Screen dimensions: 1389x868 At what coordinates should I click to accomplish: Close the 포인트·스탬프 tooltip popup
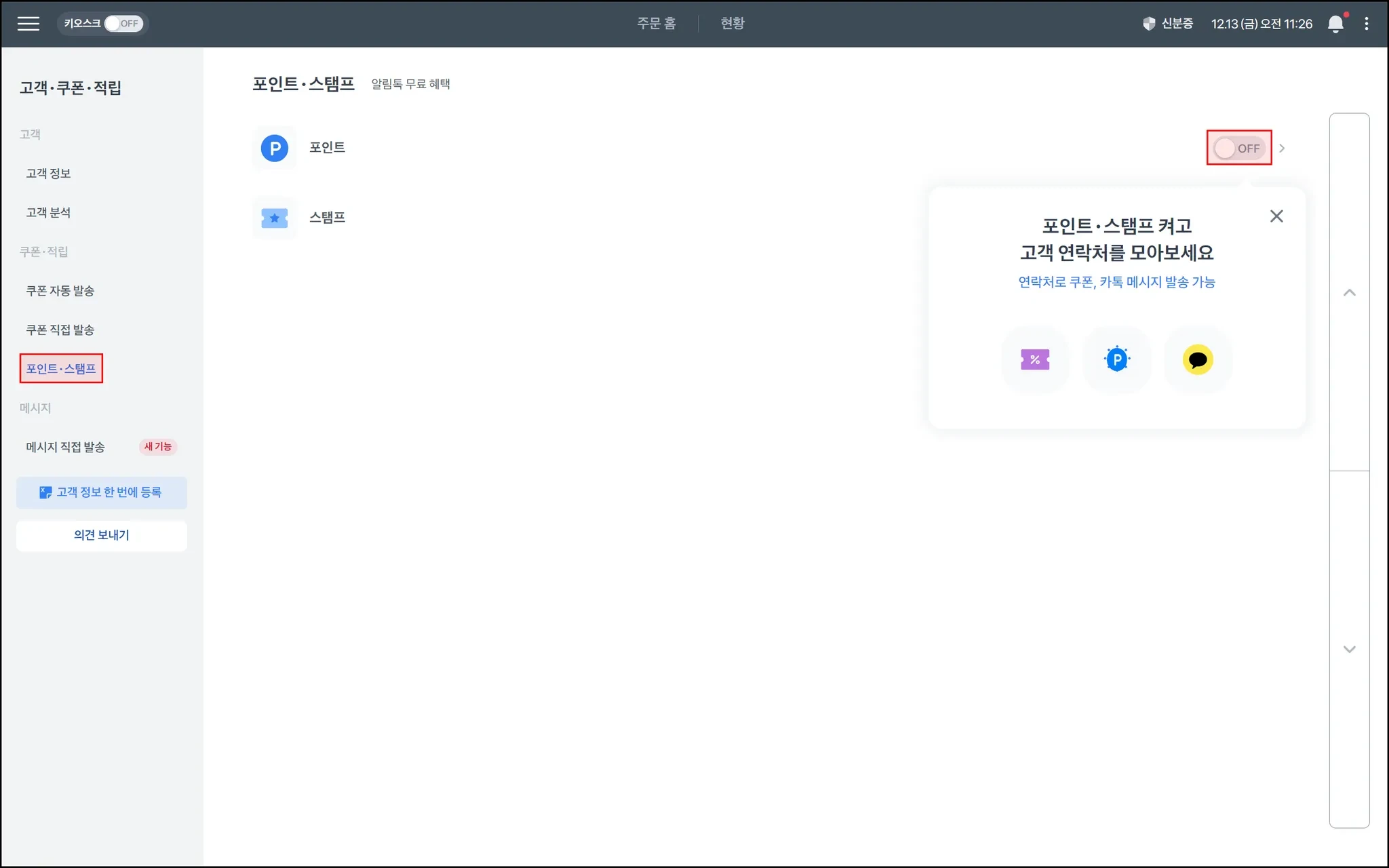click(x=1276, y=216)
